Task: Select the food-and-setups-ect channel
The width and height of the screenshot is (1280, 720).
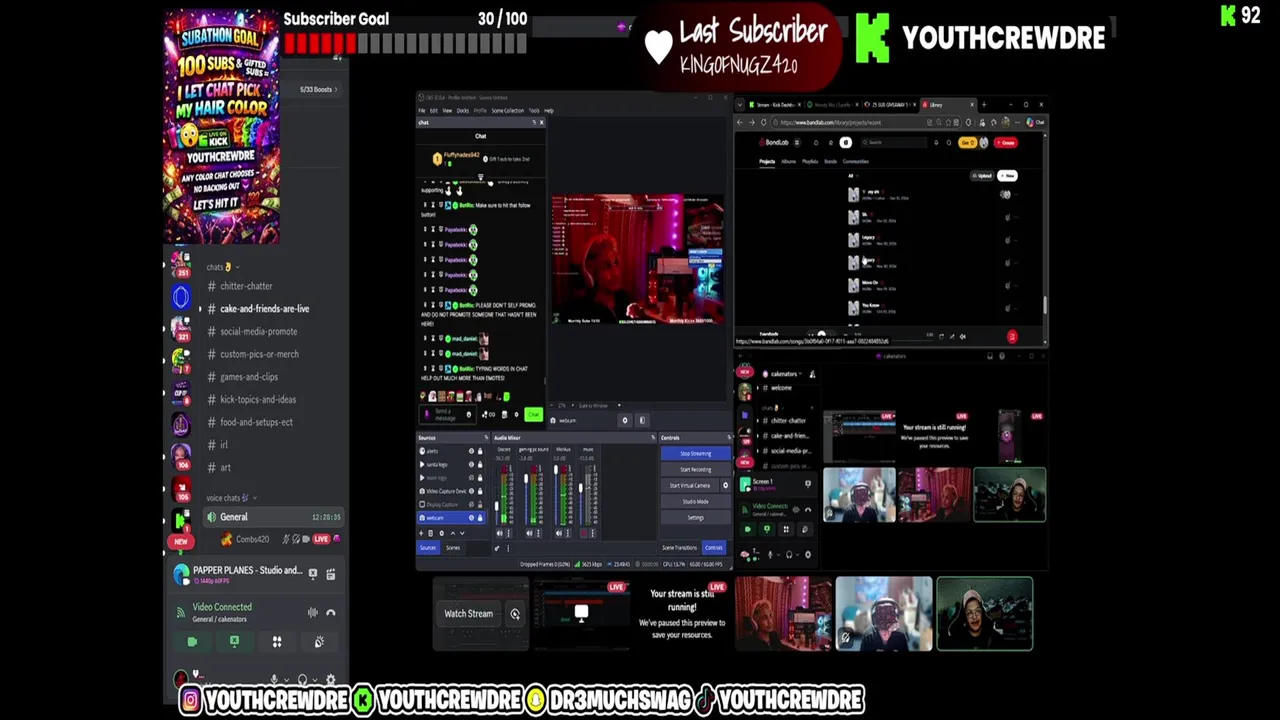Action: point(256,422)
